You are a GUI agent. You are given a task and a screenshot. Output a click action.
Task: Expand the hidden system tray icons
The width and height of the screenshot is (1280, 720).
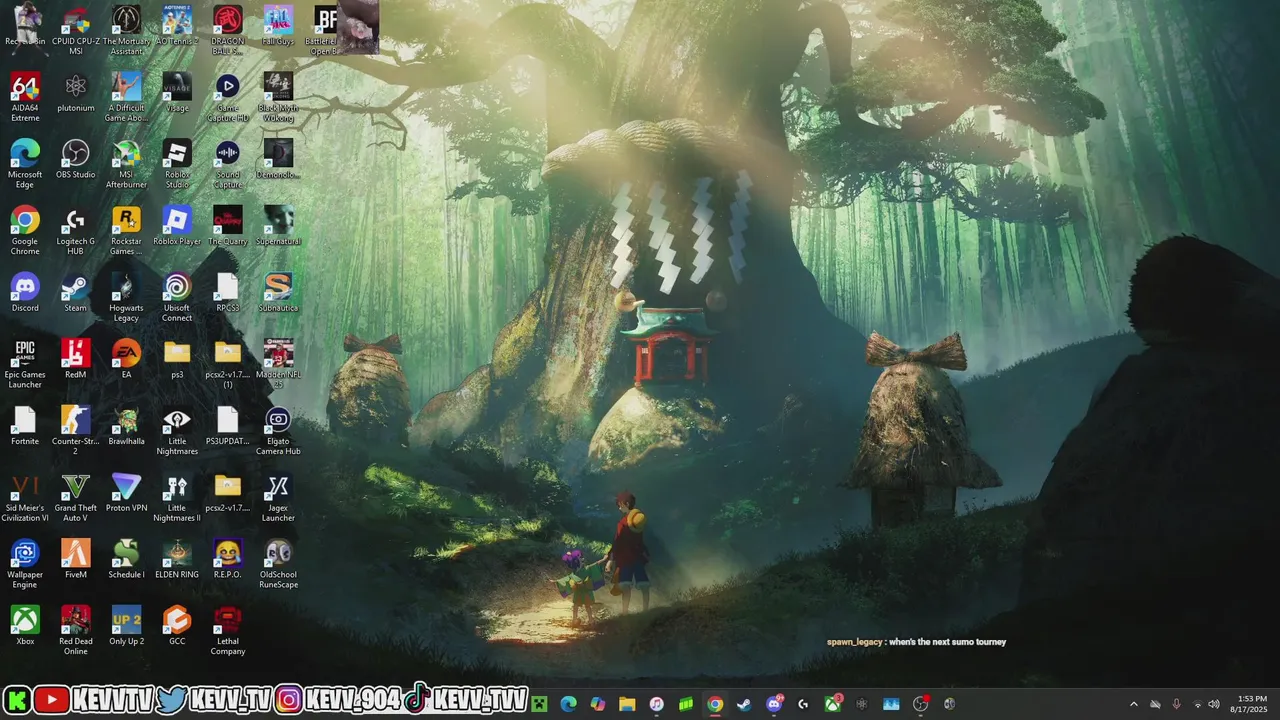click(1133, 704)
